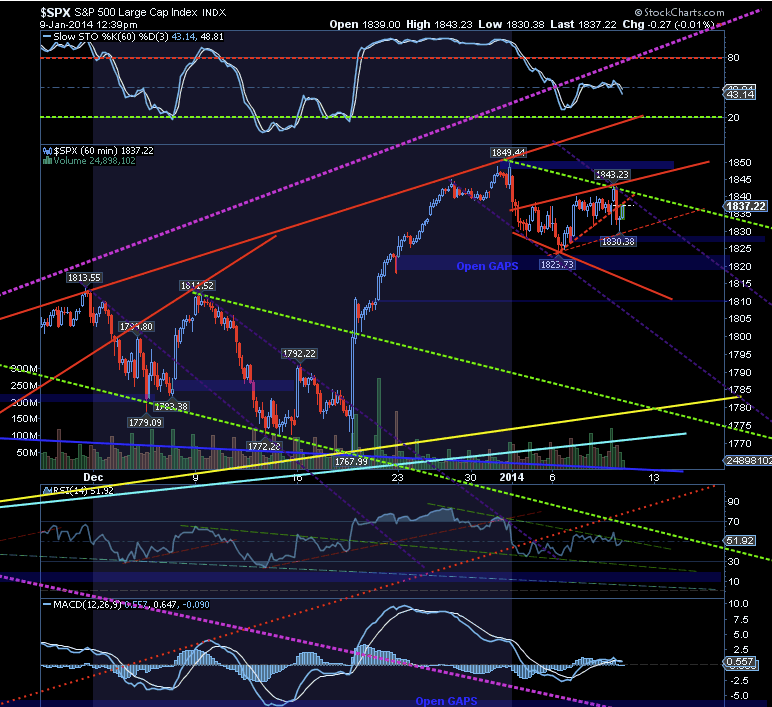Viewport: 772px width, 707px height.
Task: Click the S&P 500 Large Cap Index name
Action: tap(136, 12)
